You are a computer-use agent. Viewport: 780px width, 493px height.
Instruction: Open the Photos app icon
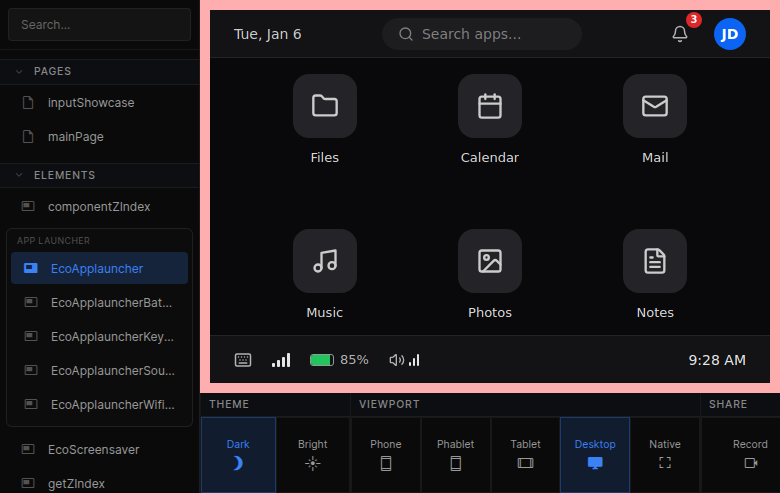click(x=489, y=261)
